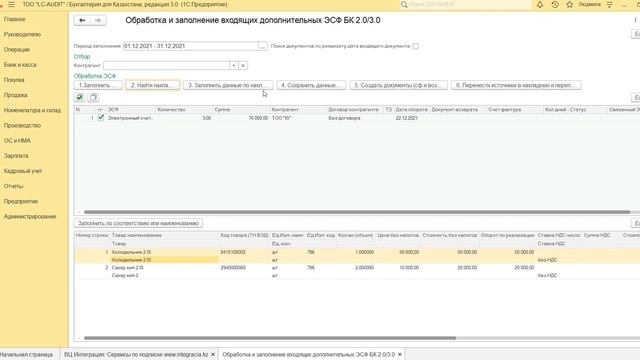Select code 2940000000 cell
640x360 pixels.
coord(244,268)
